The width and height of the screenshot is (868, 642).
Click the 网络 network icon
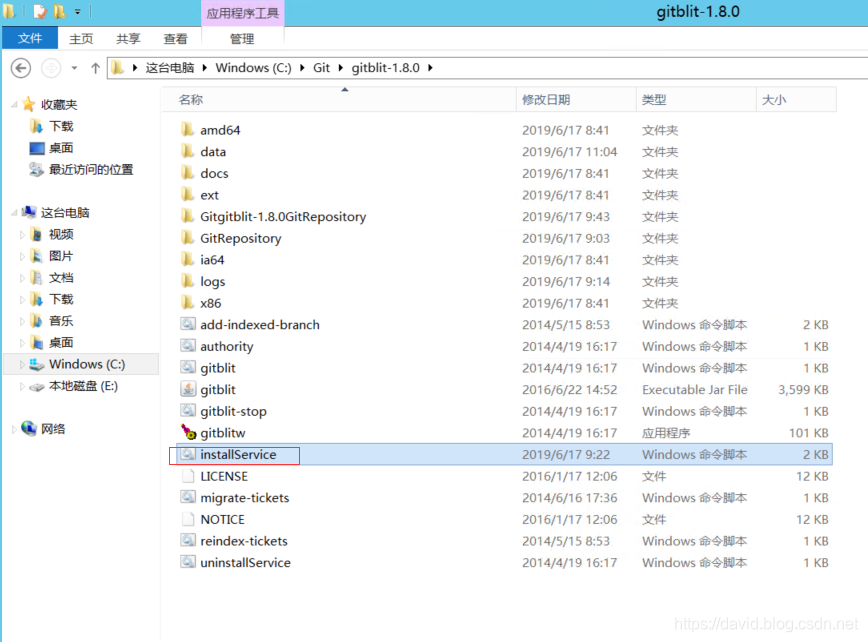[29, 428]
